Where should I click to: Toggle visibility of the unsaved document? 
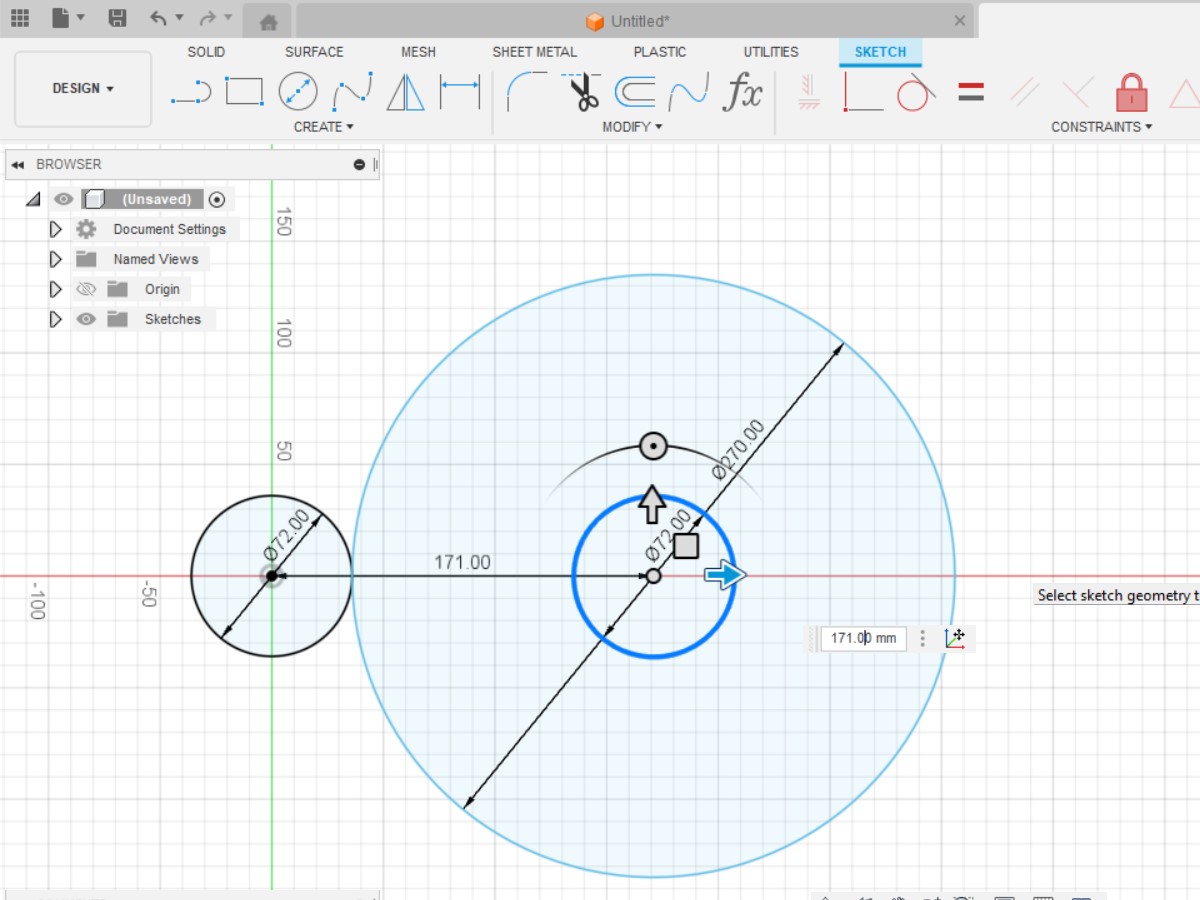tap(62, 199)
